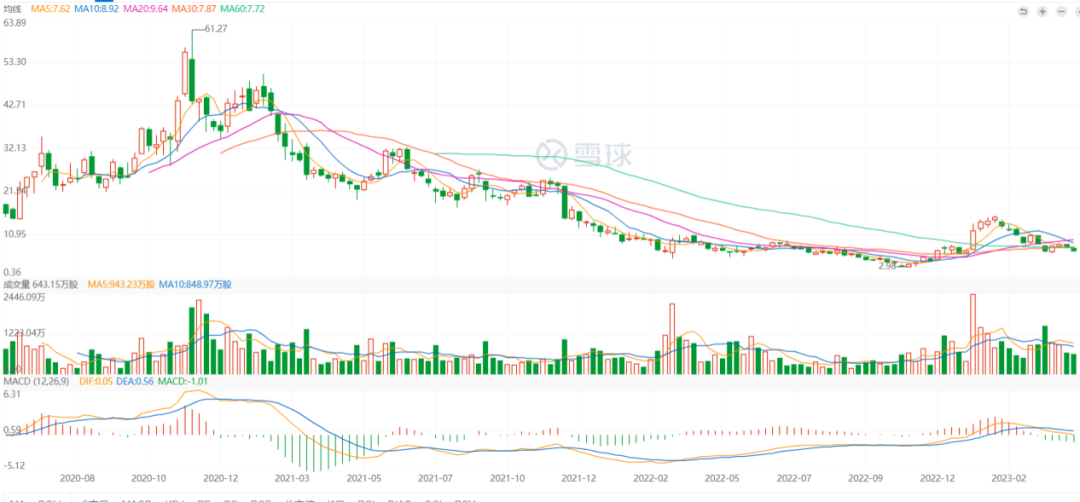Zoom in with the plus icon
Image resolution: width=1080 pixels, height=502 pixels.
point(1042,11)
